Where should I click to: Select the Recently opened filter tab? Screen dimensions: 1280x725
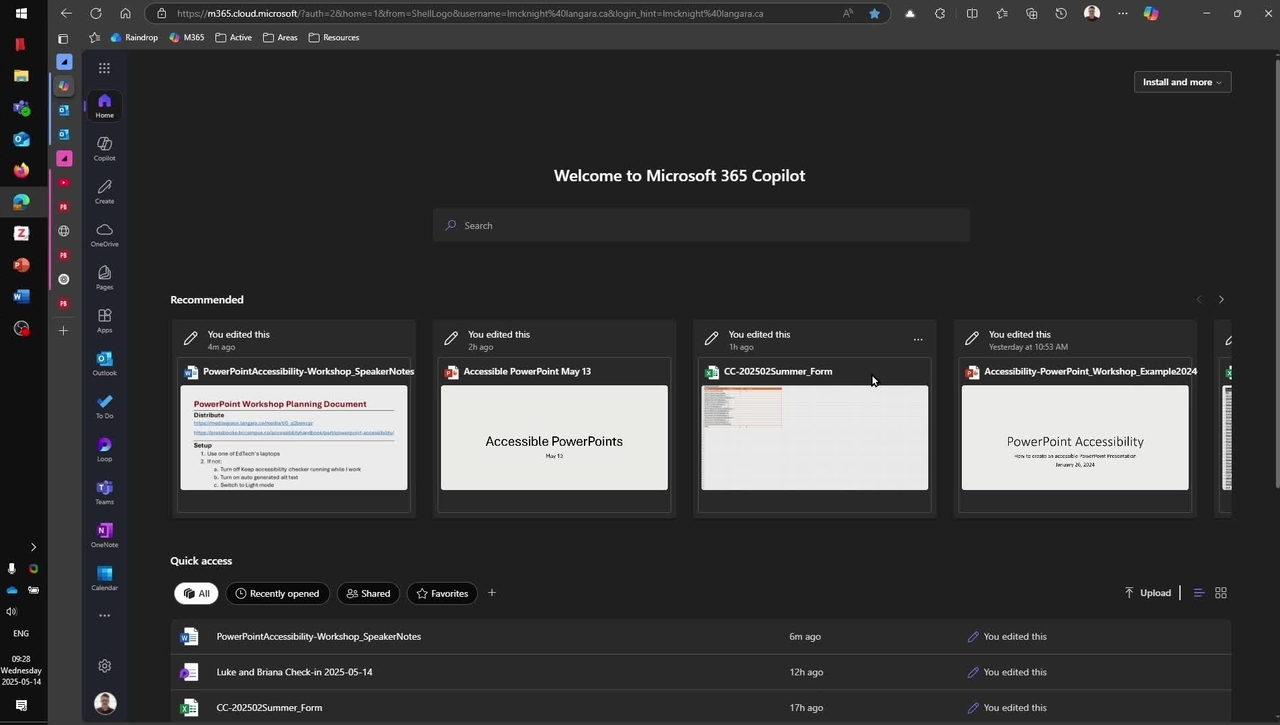pos(278,594)
